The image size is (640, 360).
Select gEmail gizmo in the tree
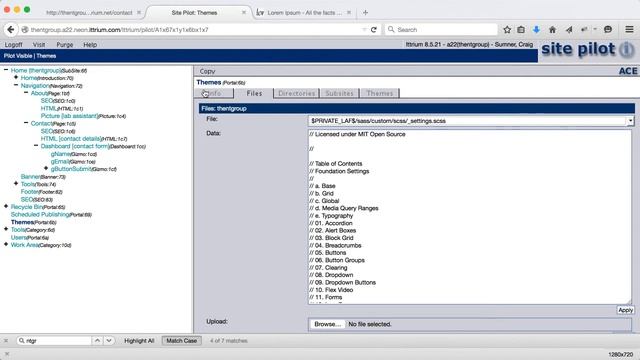coord(60,161)
